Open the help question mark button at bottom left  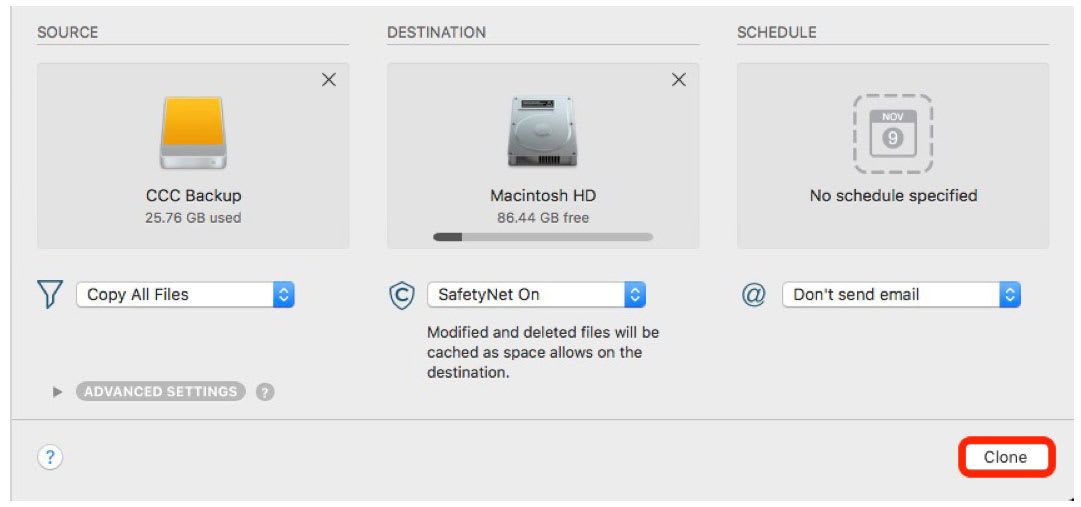[50, 457]
